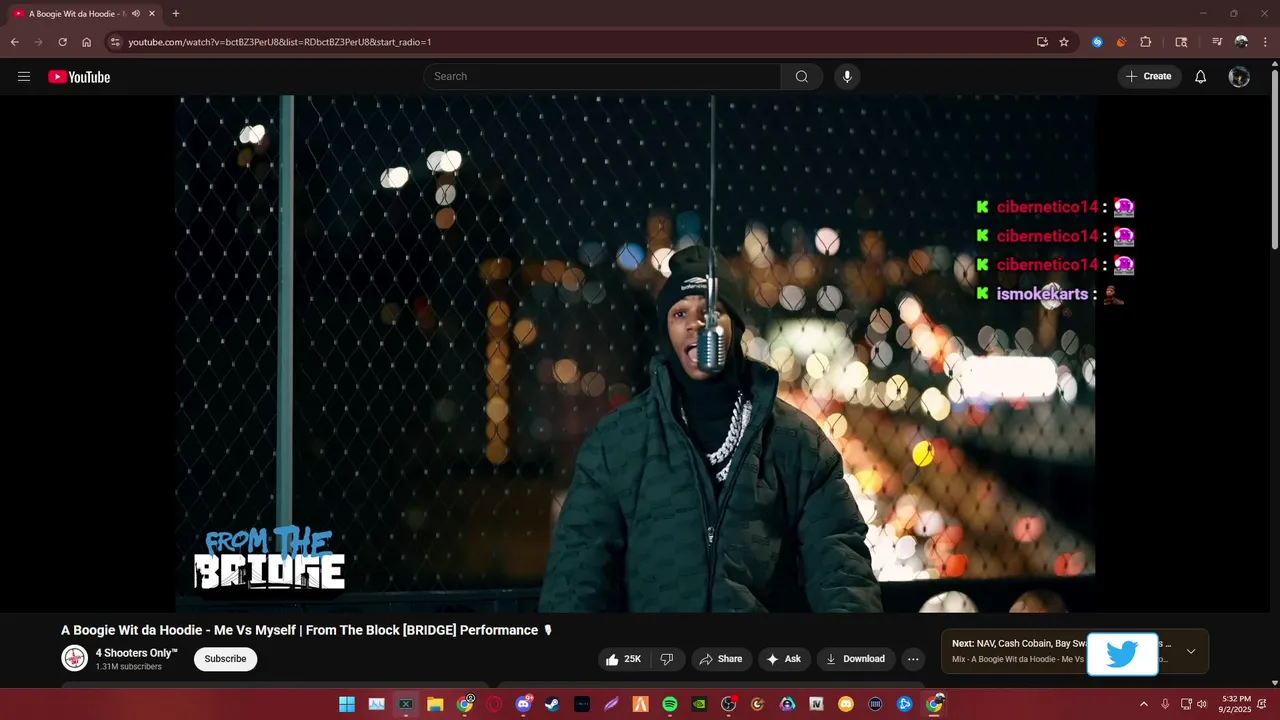Dislike the A Boogie video
This screenshot has width=1280, height=720.
coord(666,659)
